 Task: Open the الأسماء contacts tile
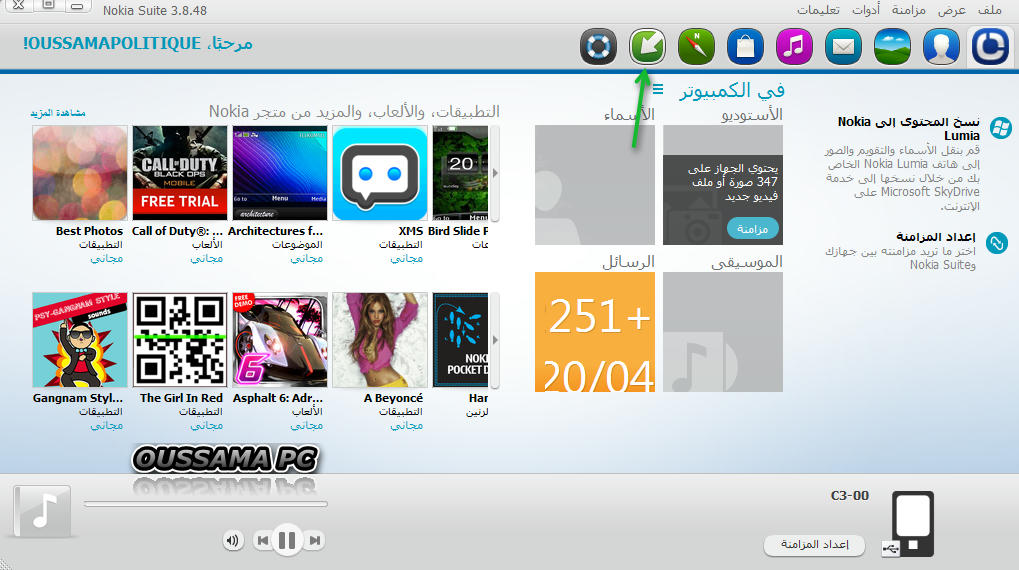[595, 185]
